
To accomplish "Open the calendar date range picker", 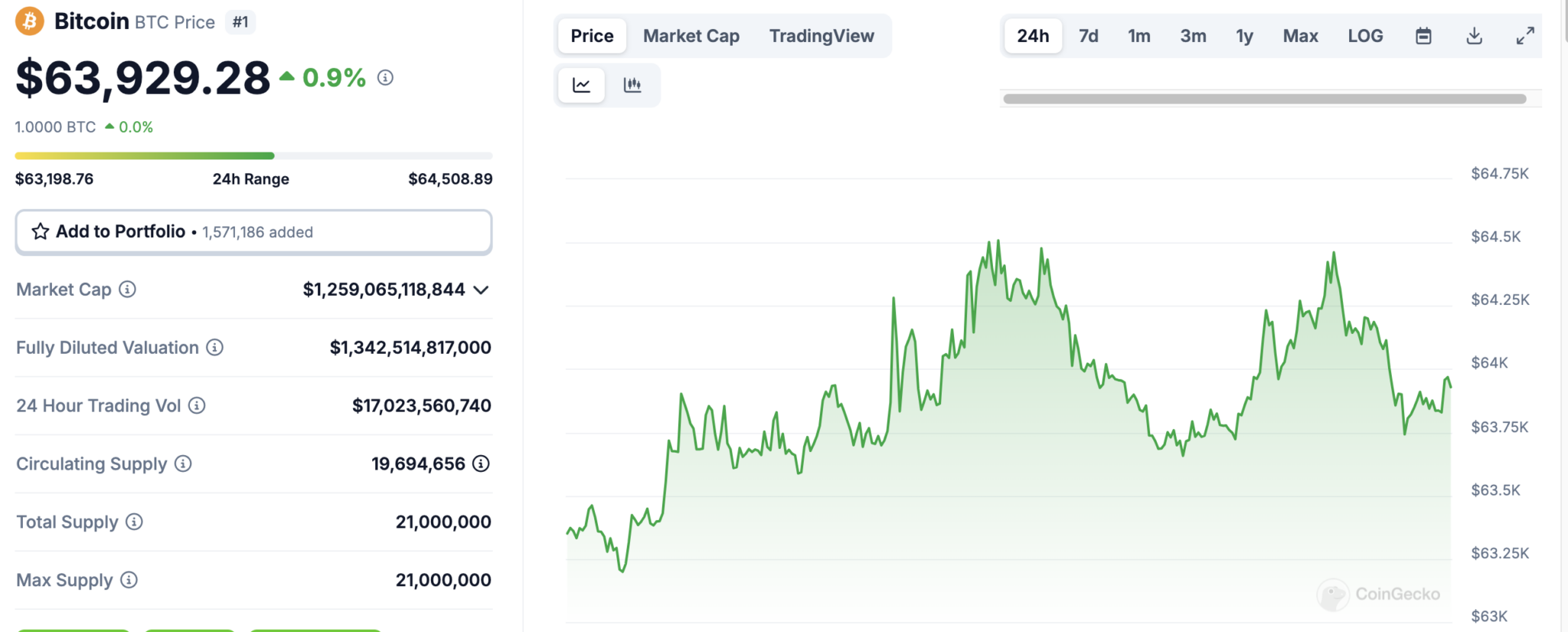I will tap(1423, 36).
